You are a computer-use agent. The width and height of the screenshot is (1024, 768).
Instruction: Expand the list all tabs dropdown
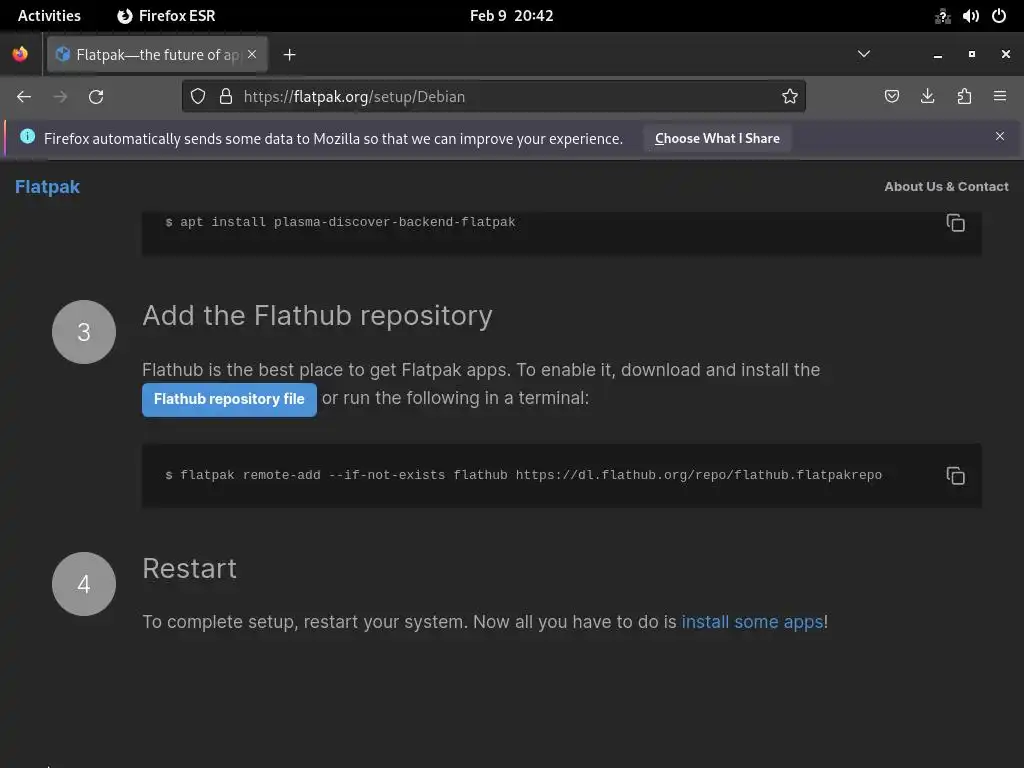(x=864, y=54)
